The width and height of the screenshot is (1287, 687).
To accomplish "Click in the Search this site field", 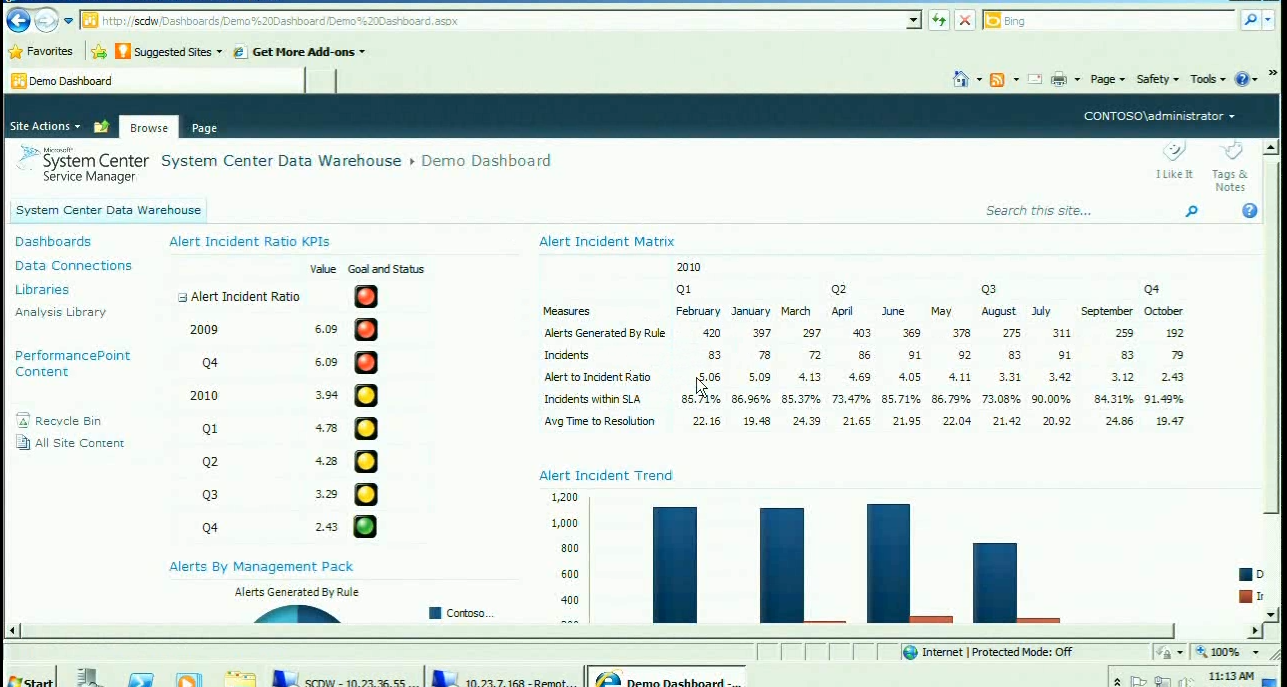I will pos(1080,211).
